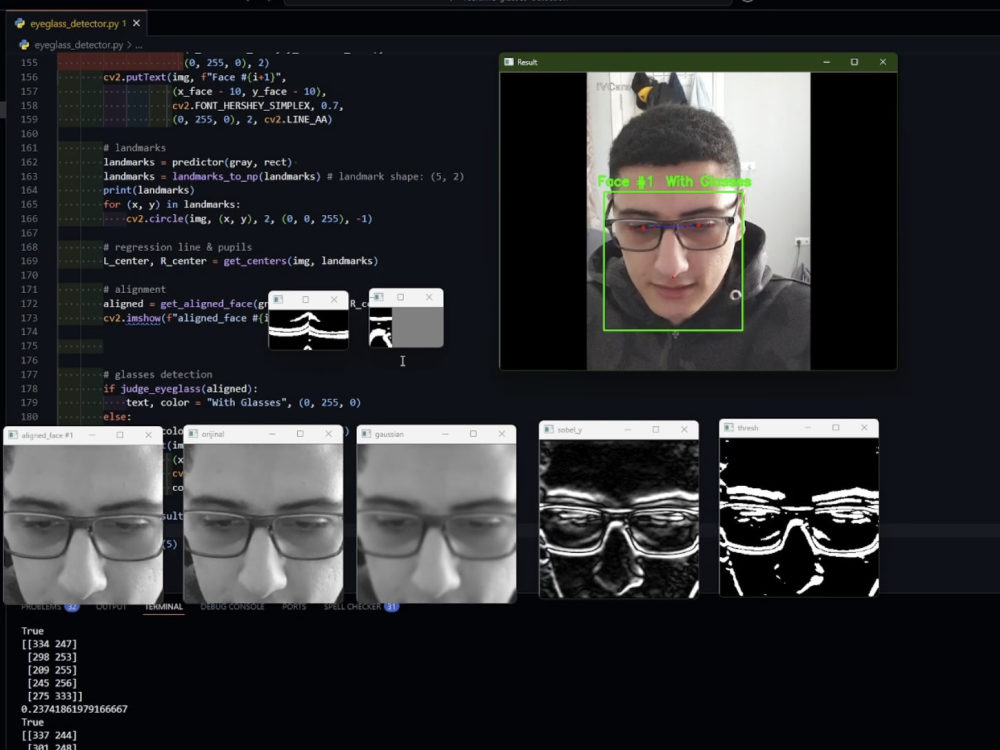Click 'if judge_eyeglass(aligned):' code line

click(180, 388)
